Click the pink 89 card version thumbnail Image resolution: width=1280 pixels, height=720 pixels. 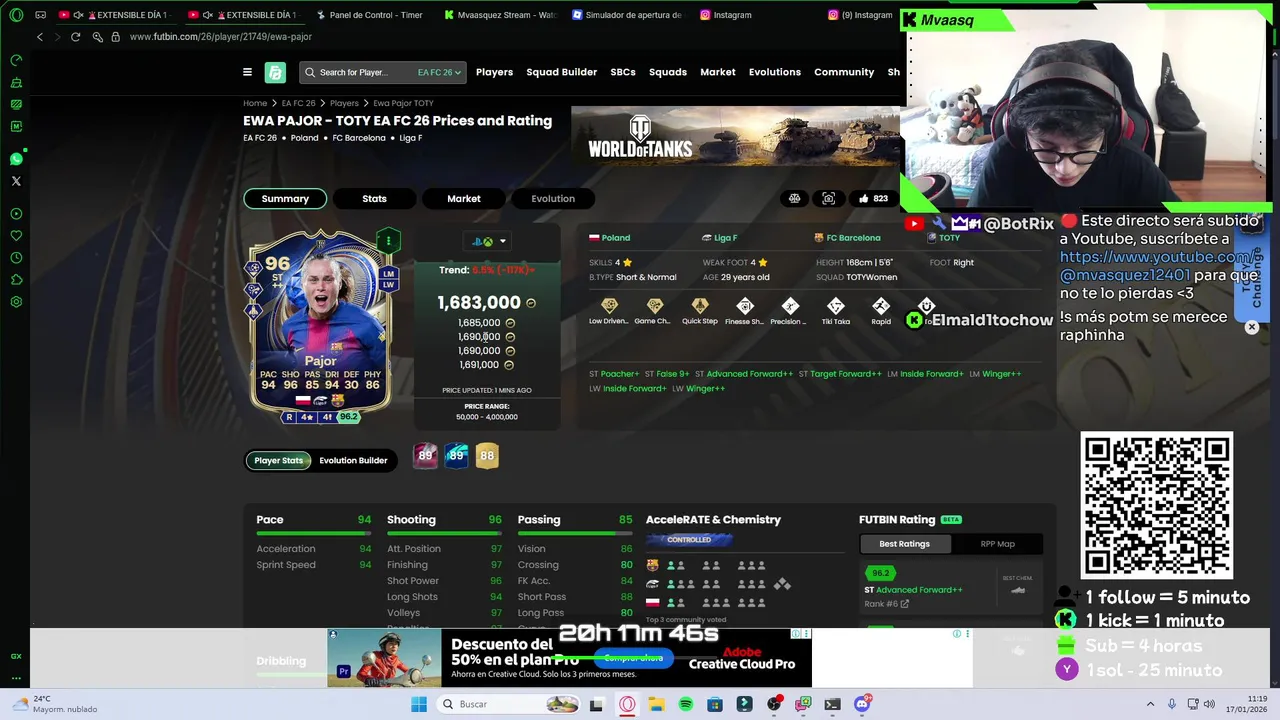click(x=425, y=455)
